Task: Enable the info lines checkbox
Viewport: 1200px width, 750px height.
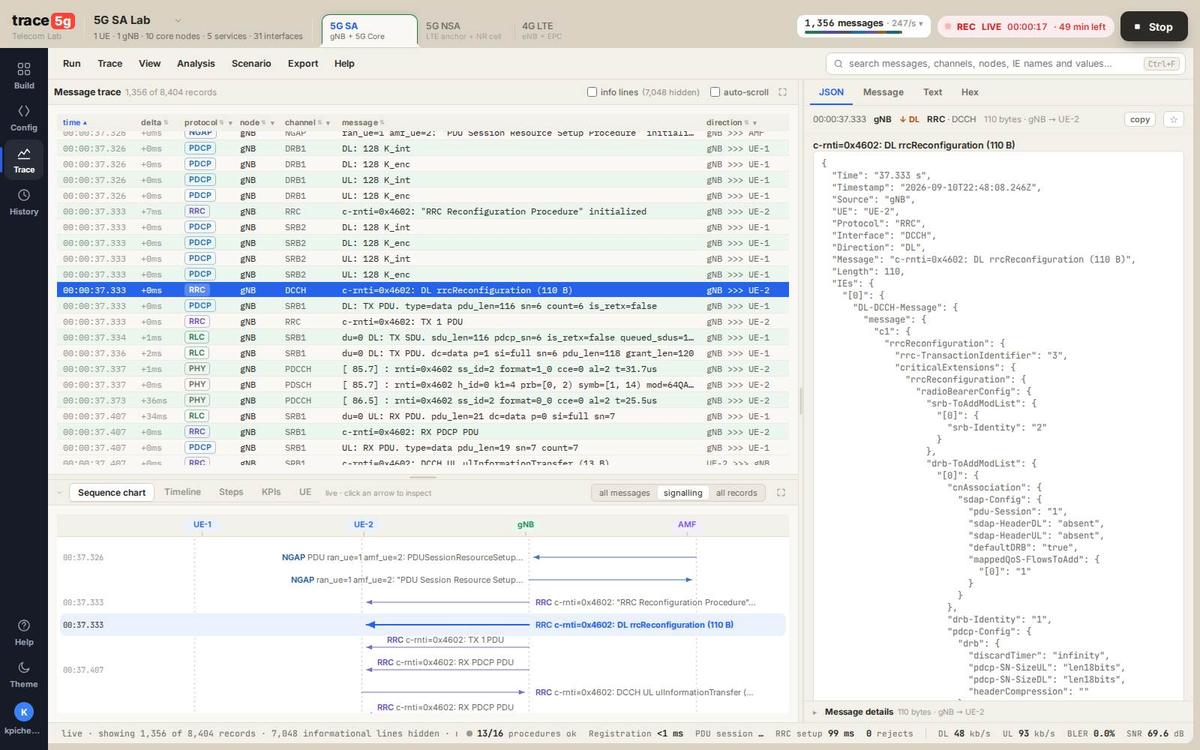Action: pos(592,92)
